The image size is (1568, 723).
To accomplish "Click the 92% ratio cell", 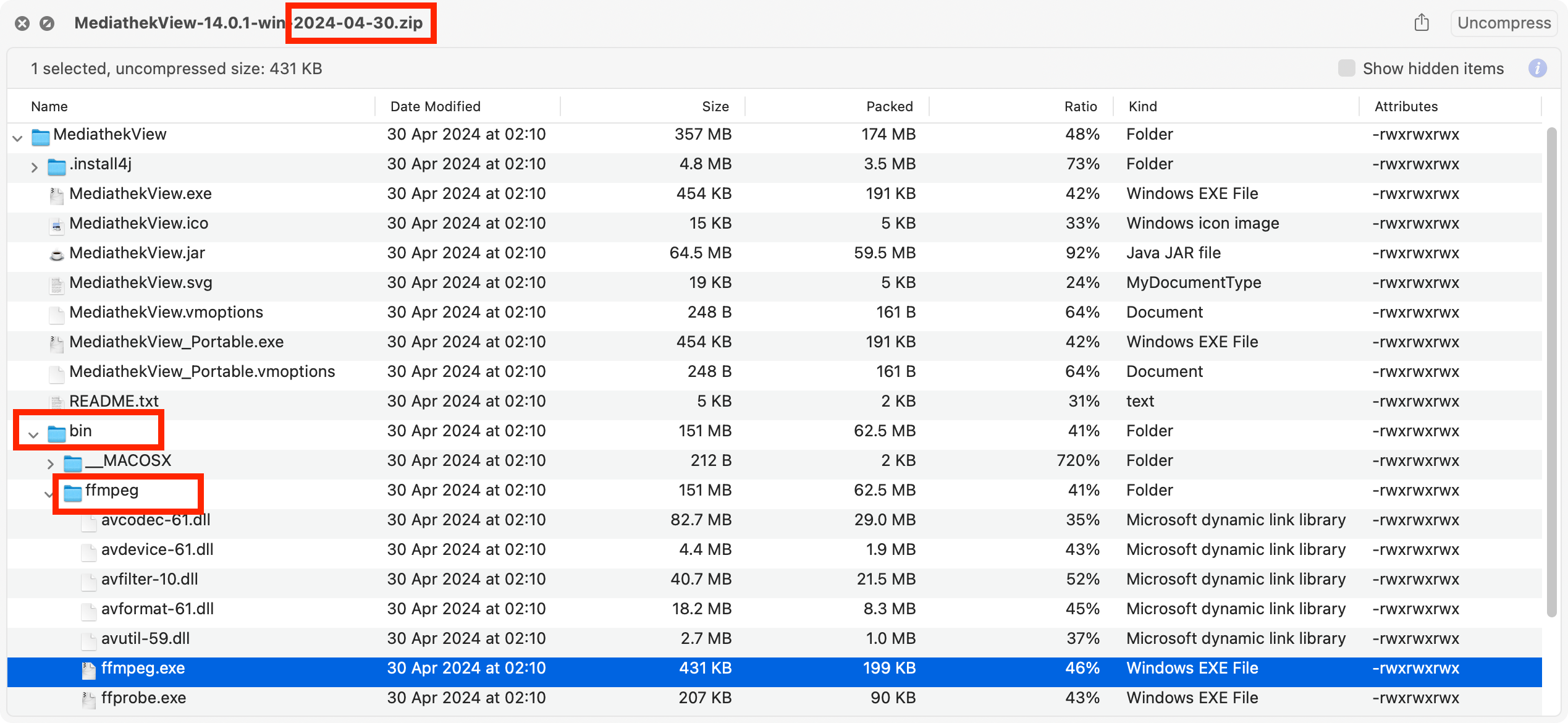I will pos(1082,253).
